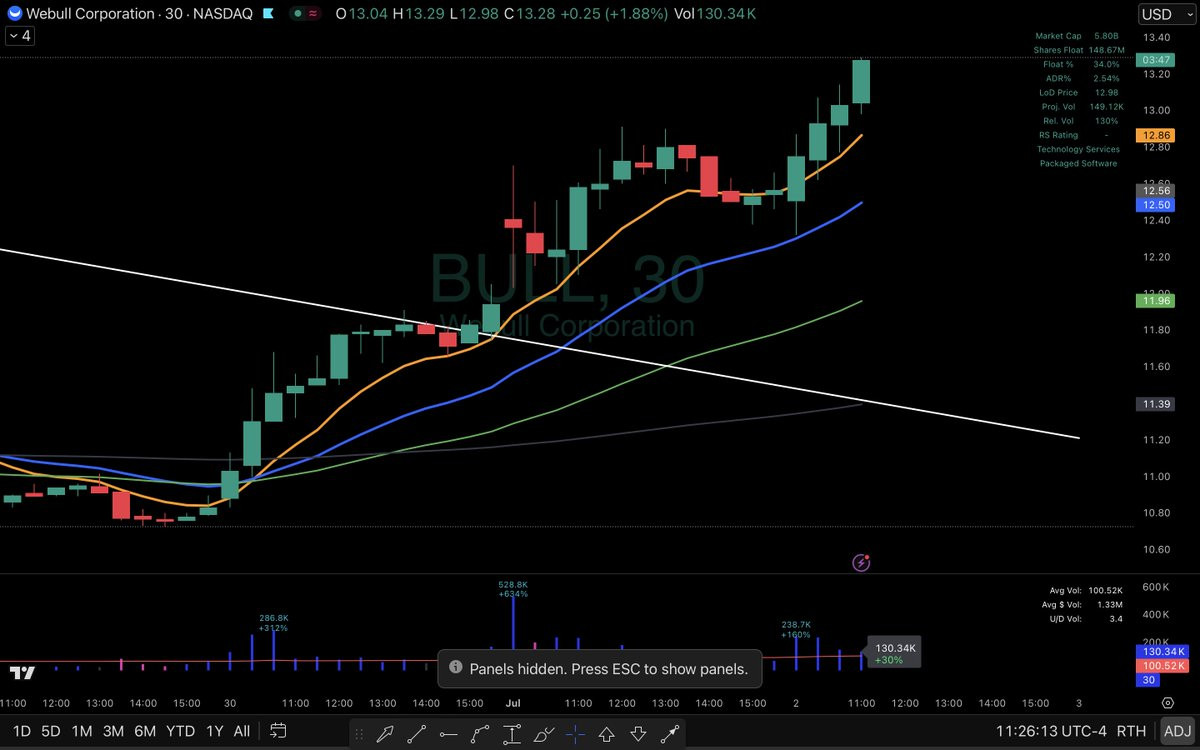
Task: Click the gray 11.39 price label
Action: click(x=1153, y=403)
